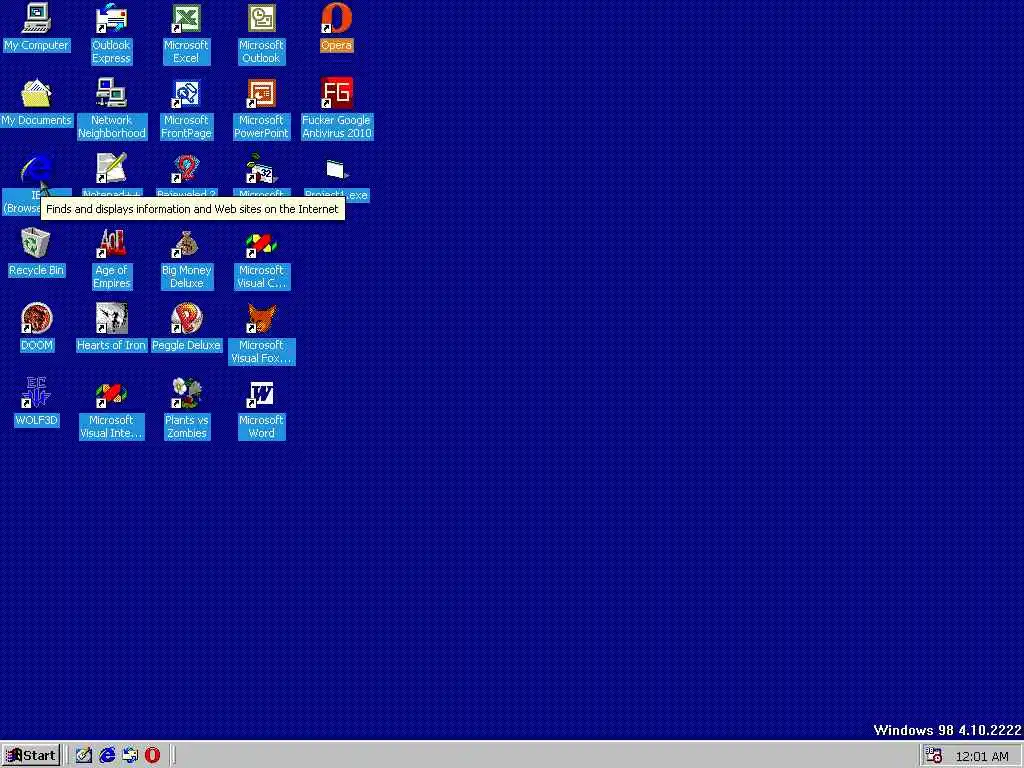Open the Start menu button
Image resolution: width=1024 pixels, height=768 pixels.
[31, 756]
